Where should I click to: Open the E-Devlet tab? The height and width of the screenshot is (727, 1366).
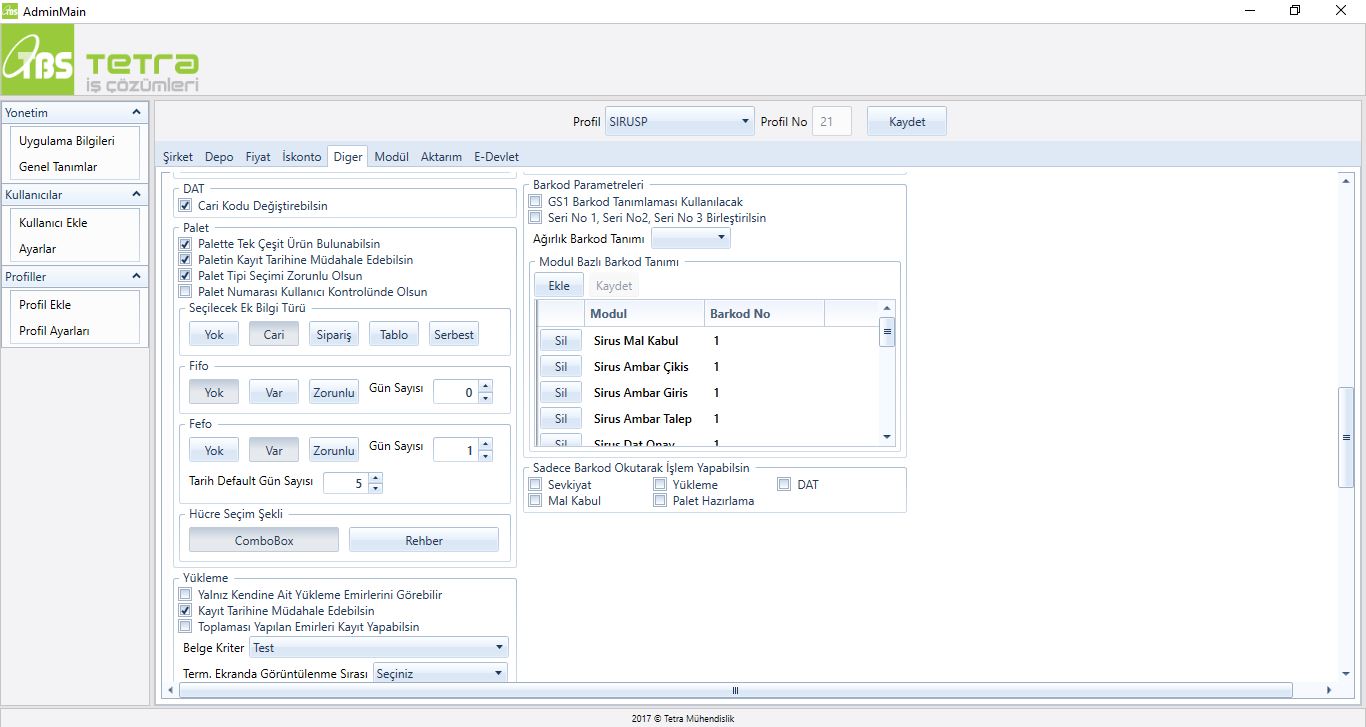pyautogui.click(x=496, y=157)
